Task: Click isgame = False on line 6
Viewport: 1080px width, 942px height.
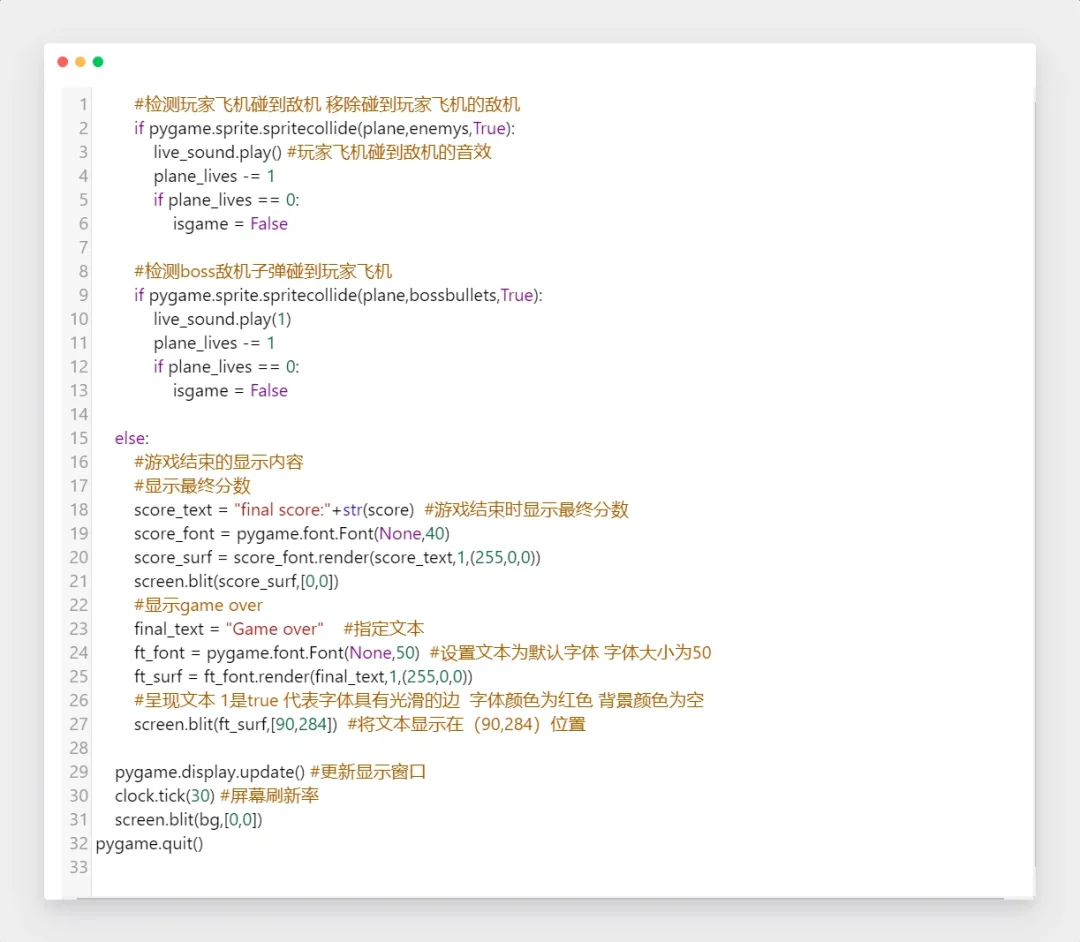Action: tap(230, 224)
